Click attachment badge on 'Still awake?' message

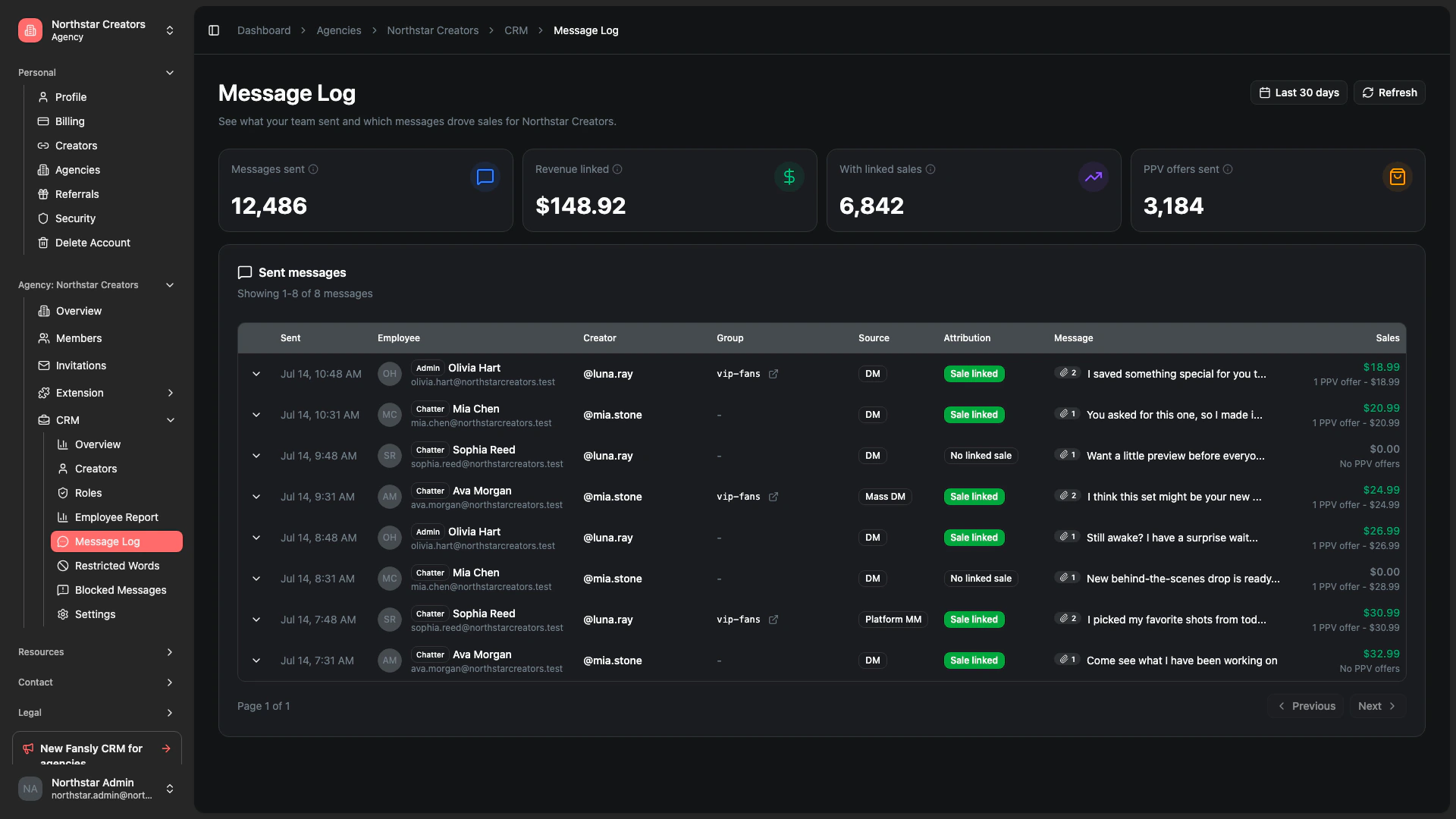(x=1067, y=537)
